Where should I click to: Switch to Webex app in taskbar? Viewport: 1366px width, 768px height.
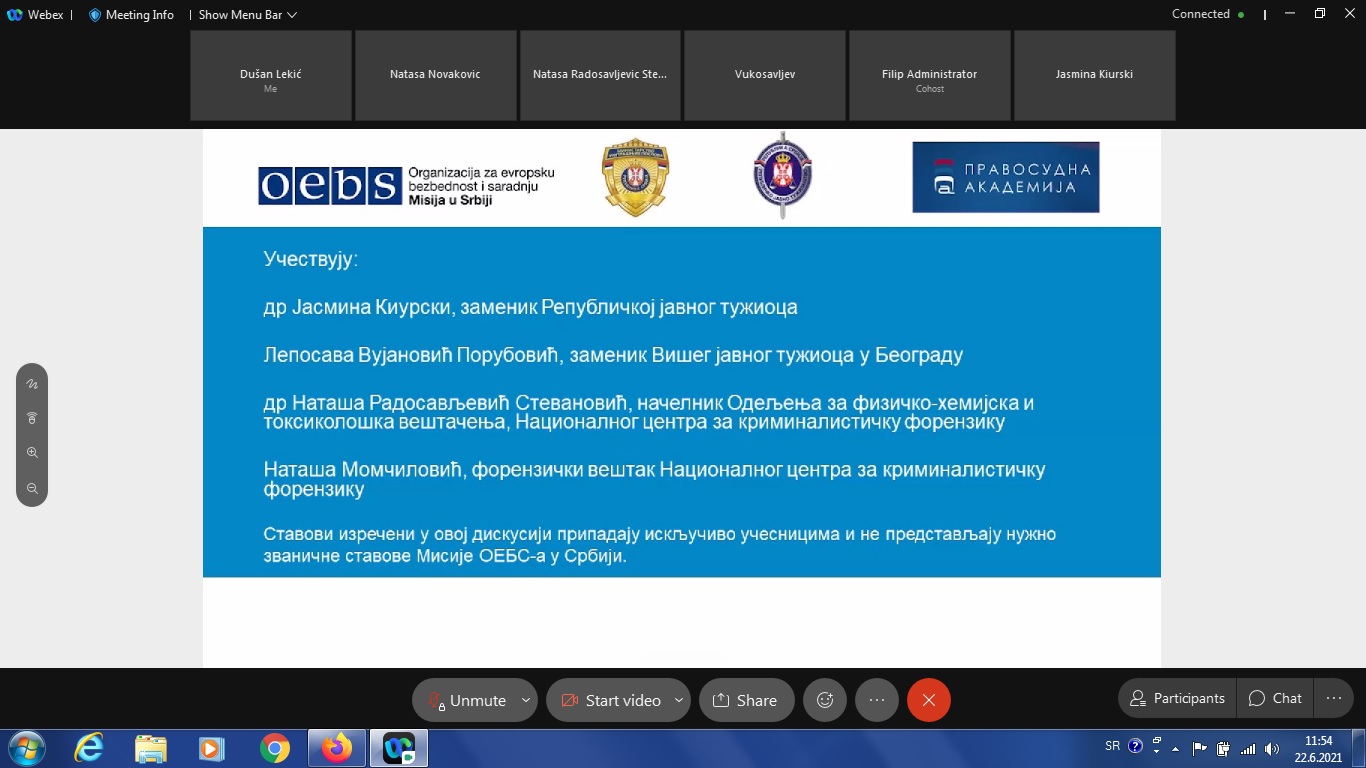pos(399,748)
